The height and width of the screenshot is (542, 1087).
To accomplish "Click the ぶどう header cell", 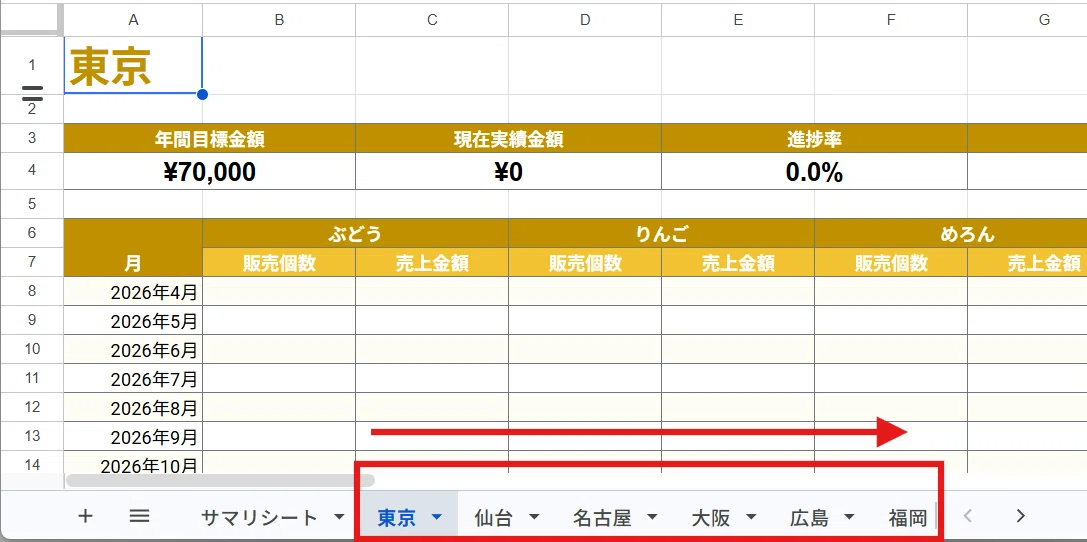I will [356, 234].
